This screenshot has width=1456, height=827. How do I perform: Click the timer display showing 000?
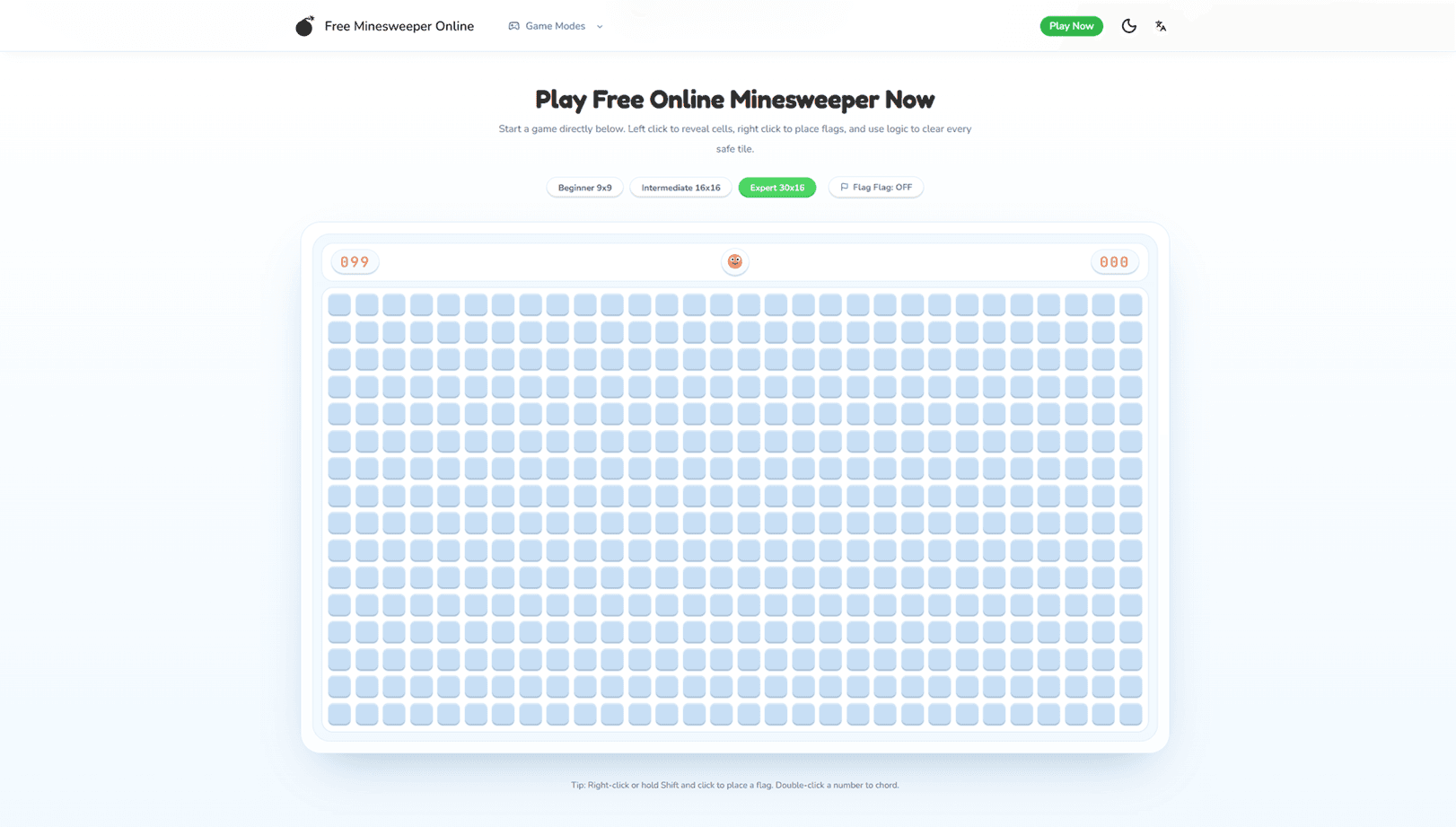pos(1114,261)
